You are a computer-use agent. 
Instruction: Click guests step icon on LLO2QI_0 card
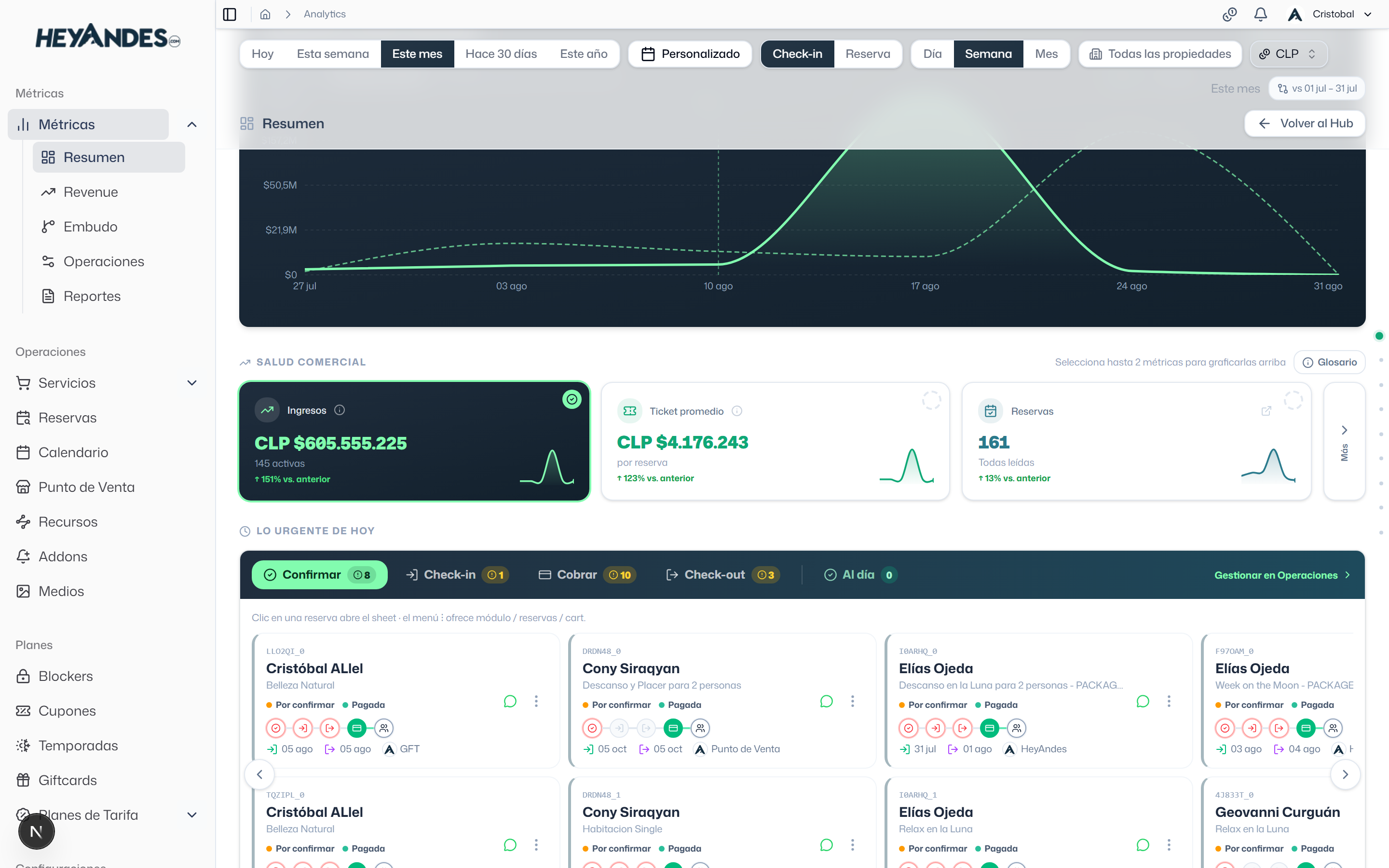384,728
